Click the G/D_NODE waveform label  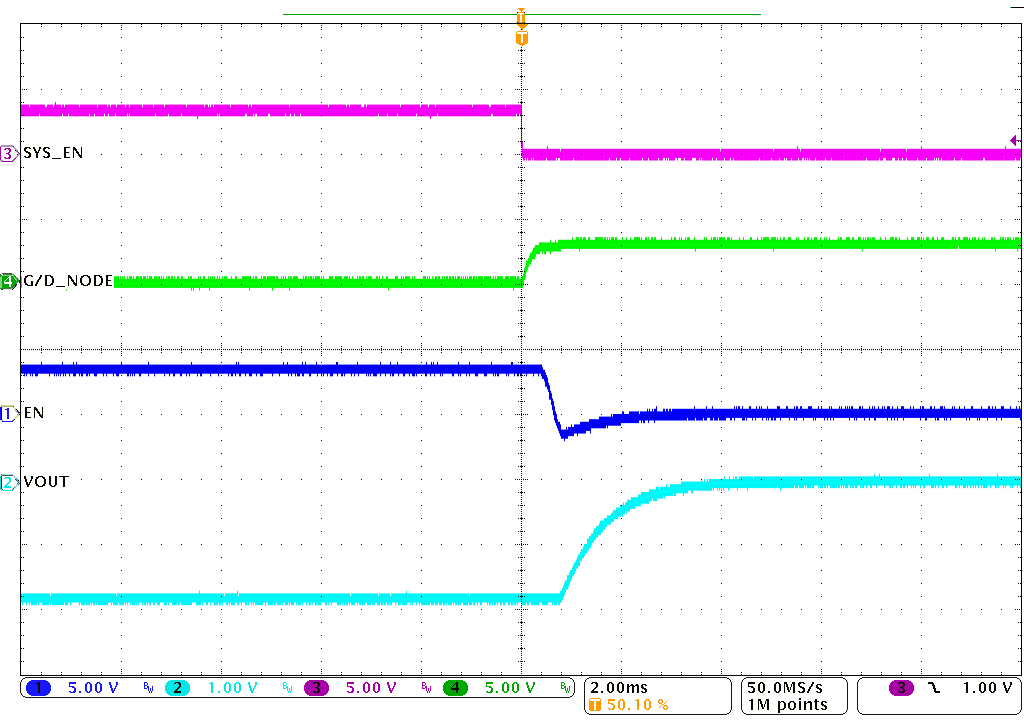click(67, 282)
